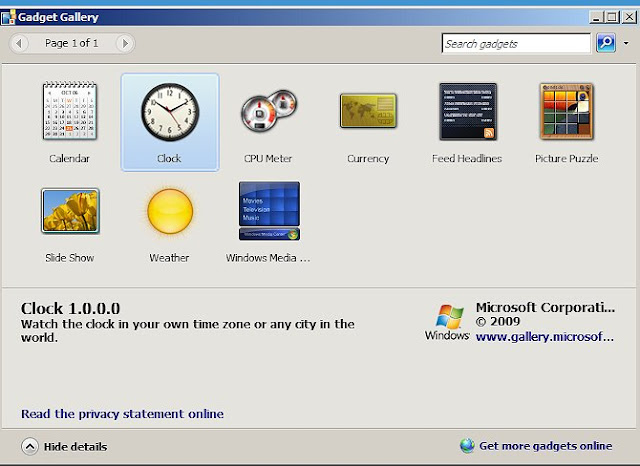The image size is (640, 466).
Task: Click the search magnifier button
Action: pos(606,43)
